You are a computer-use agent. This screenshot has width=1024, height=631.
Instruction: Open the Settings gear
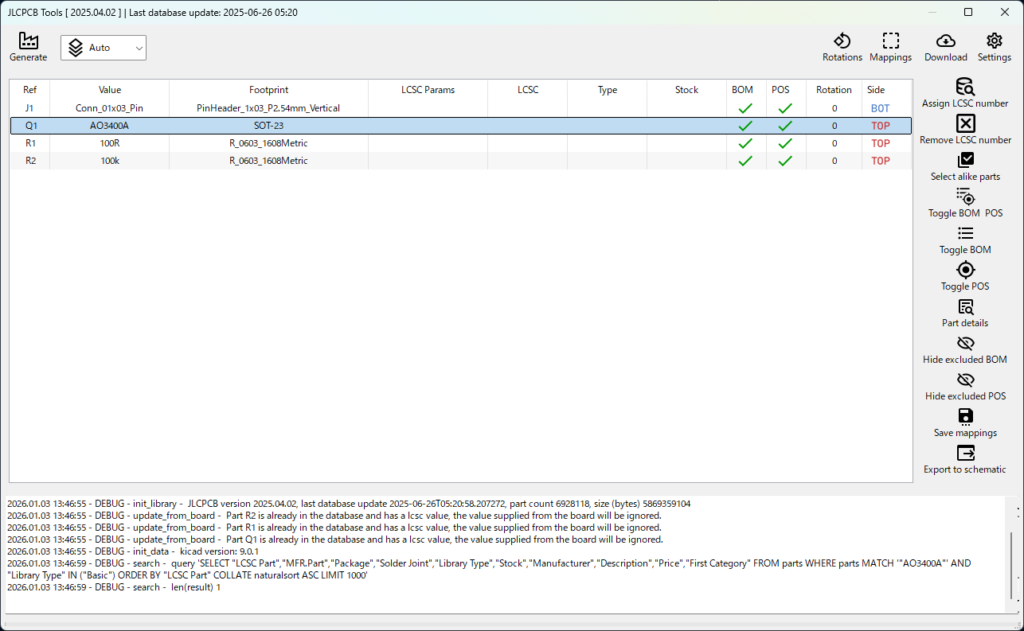[994, 42]
